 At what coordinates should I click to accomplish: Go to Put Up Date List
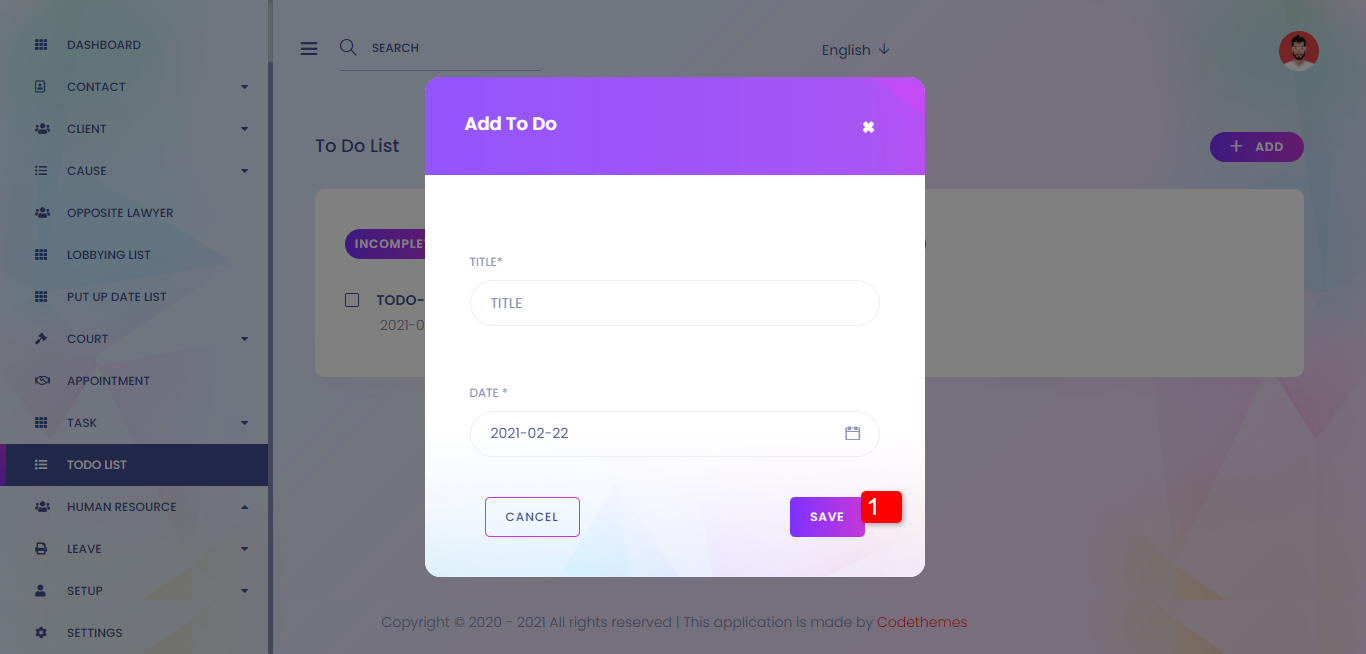click(116, 297)
